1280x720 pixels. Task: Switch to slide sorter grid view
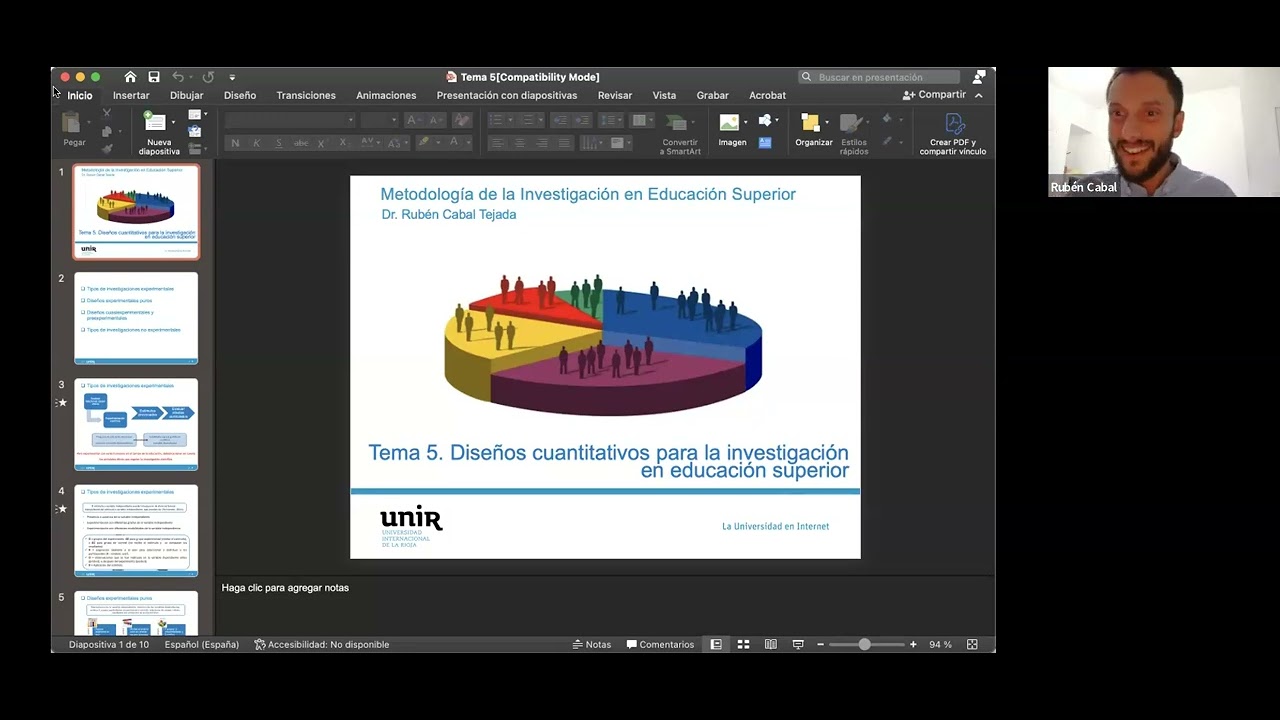tap(743, 645)
